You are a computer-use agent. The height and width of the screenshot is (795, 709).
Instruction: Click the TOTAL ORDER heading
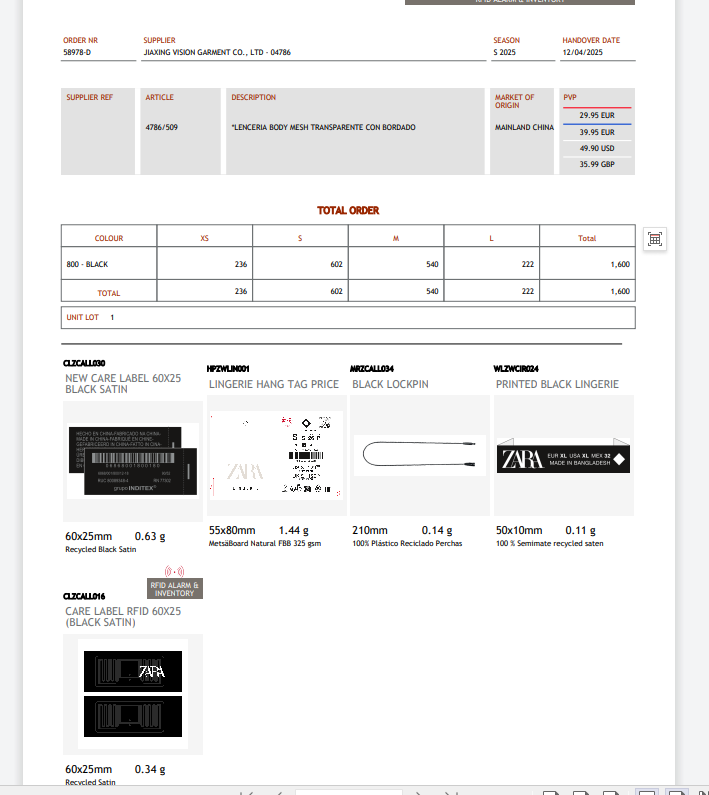point(348,211)
